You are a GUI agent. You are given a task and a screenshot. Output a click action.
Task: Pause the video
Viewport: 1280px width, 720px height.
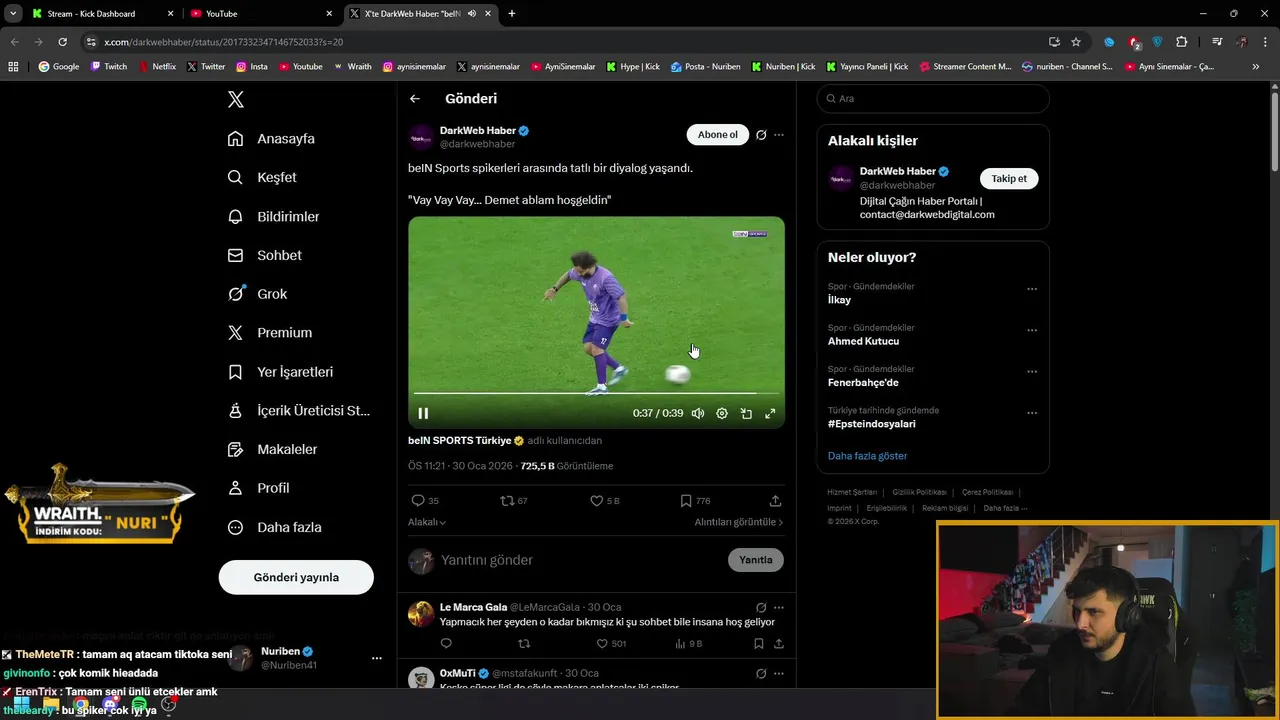click(423, 413)
